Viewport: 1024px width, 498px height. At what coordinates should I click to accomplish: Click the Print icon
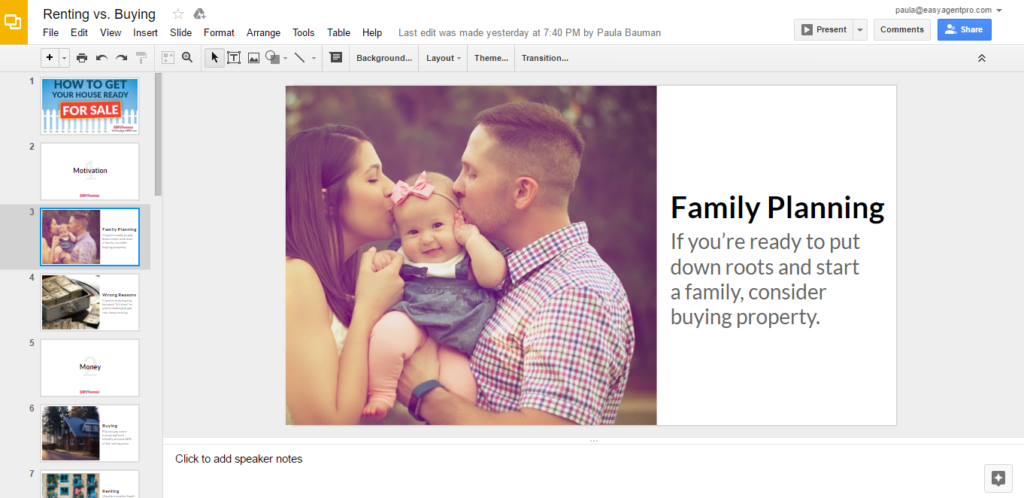[82, 57]
